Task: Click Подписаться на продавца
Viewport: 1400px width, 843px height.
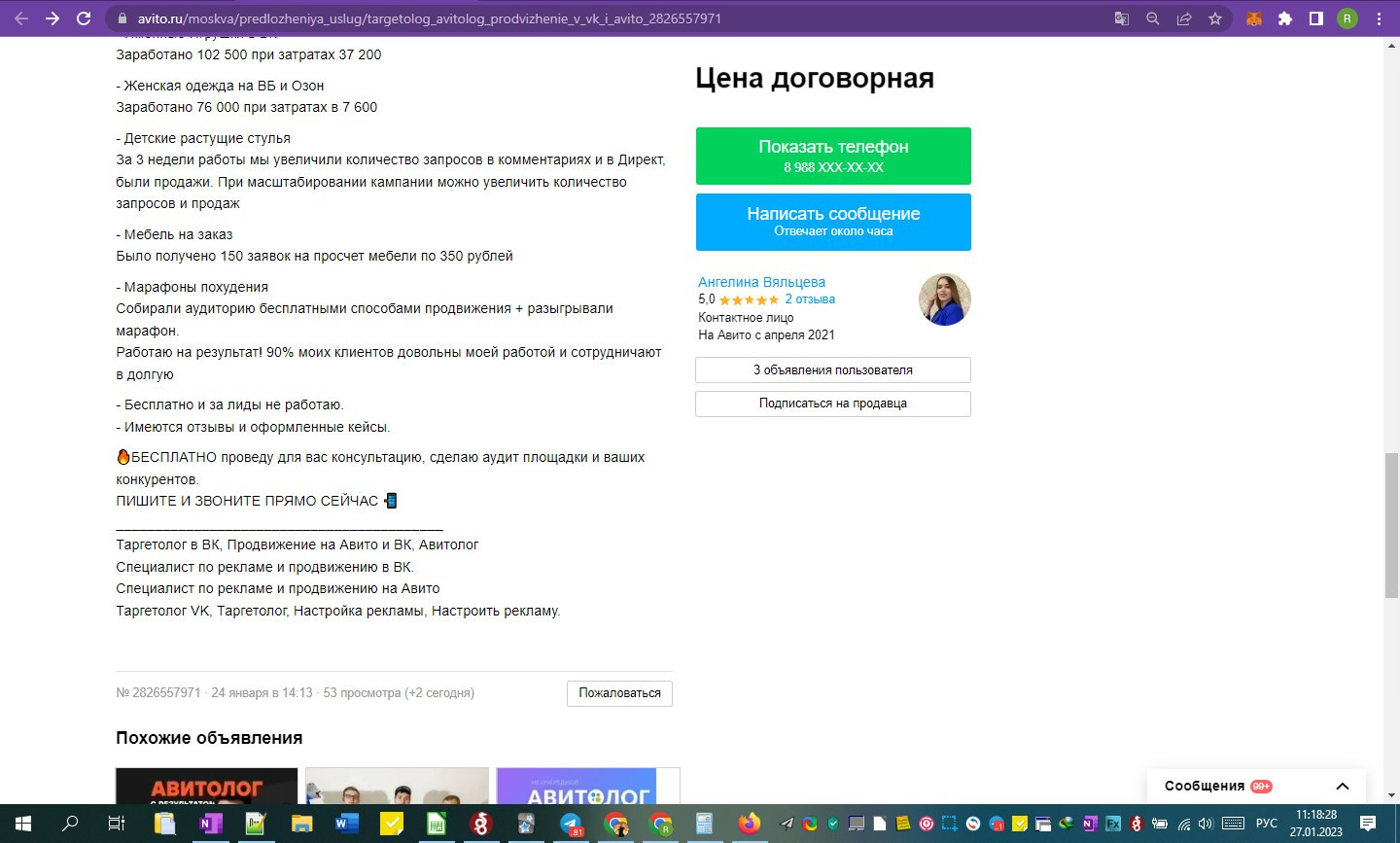Action: coord(833,404)
